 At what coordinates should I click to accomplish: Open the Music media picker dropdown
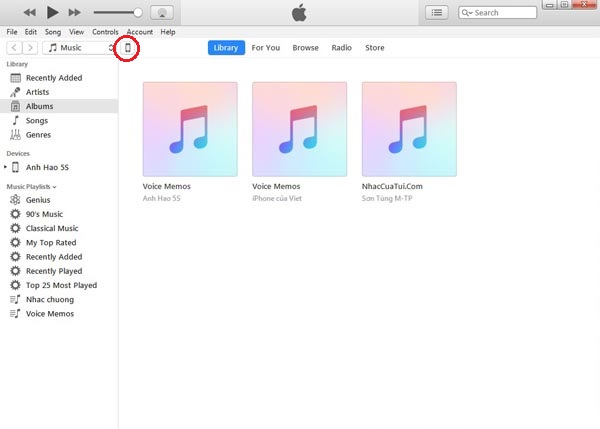tap(79, 48)
